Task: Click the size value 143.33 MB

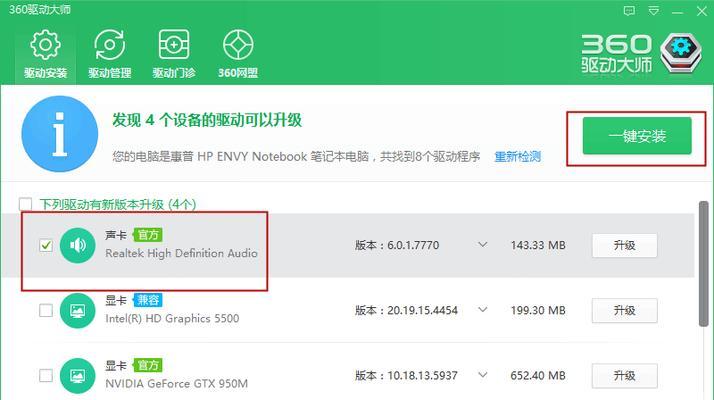Action: [538, 246]
